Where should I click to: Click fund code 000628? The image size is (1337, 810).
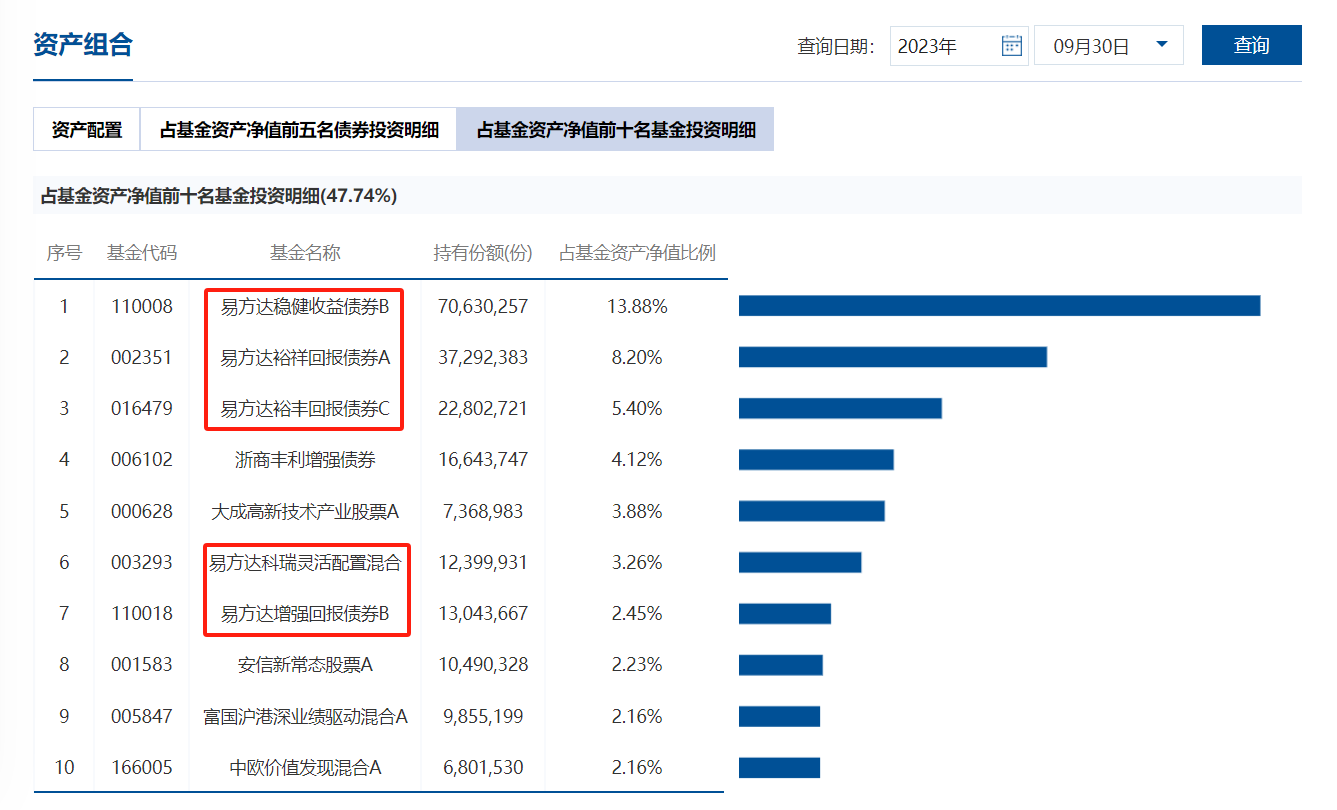142,512
